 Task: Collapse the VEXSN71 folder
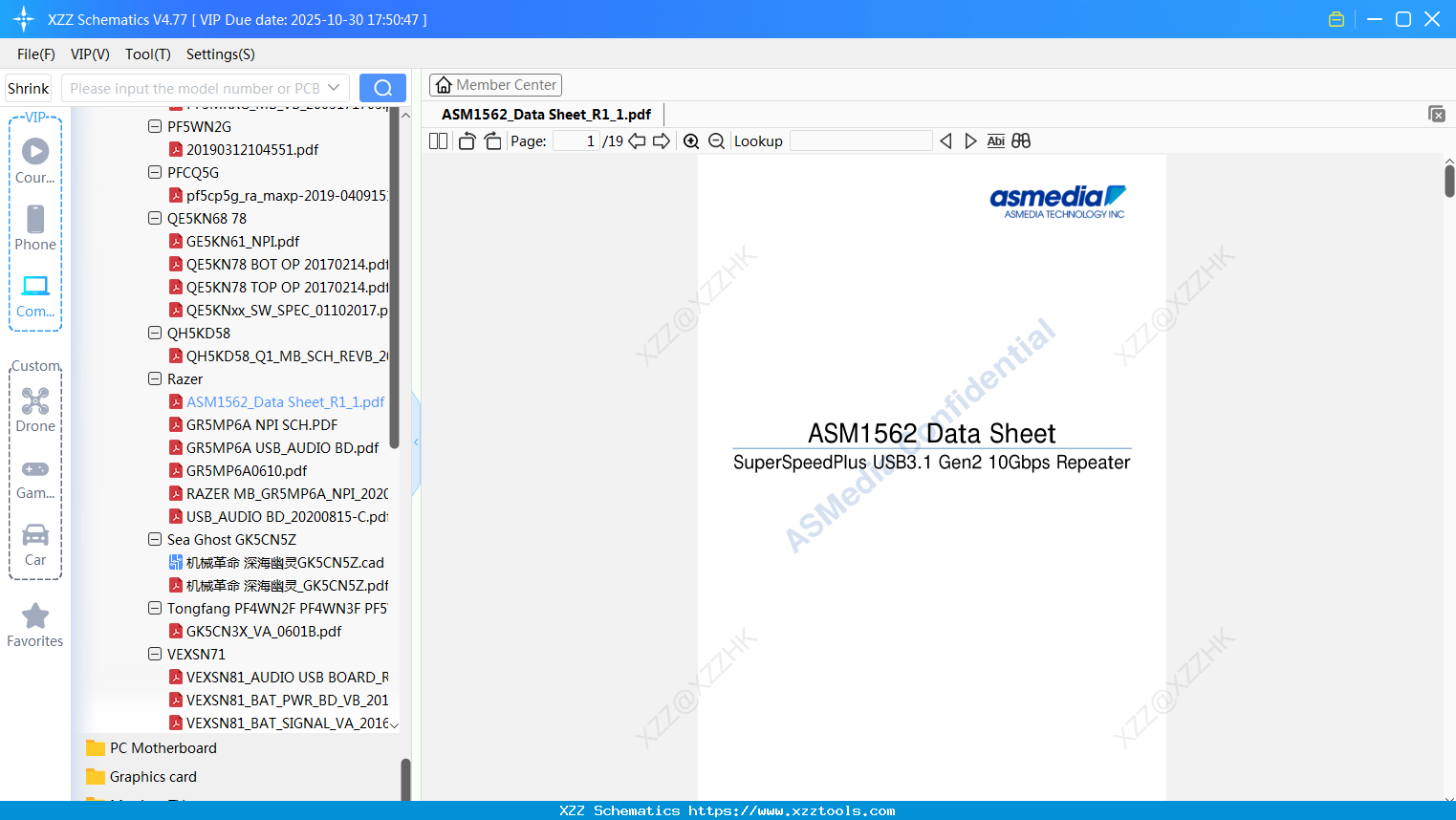(155, 654)
